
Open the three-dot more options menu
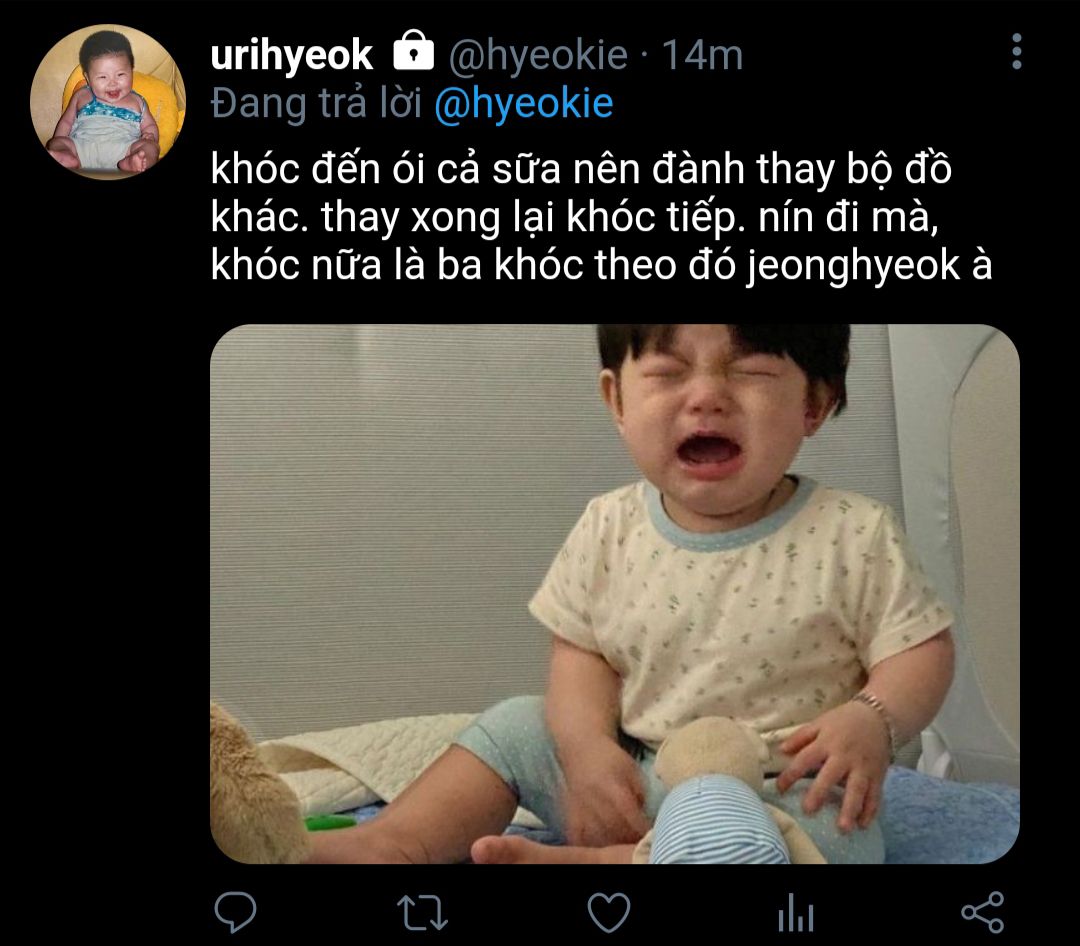tap(1016, 52)
